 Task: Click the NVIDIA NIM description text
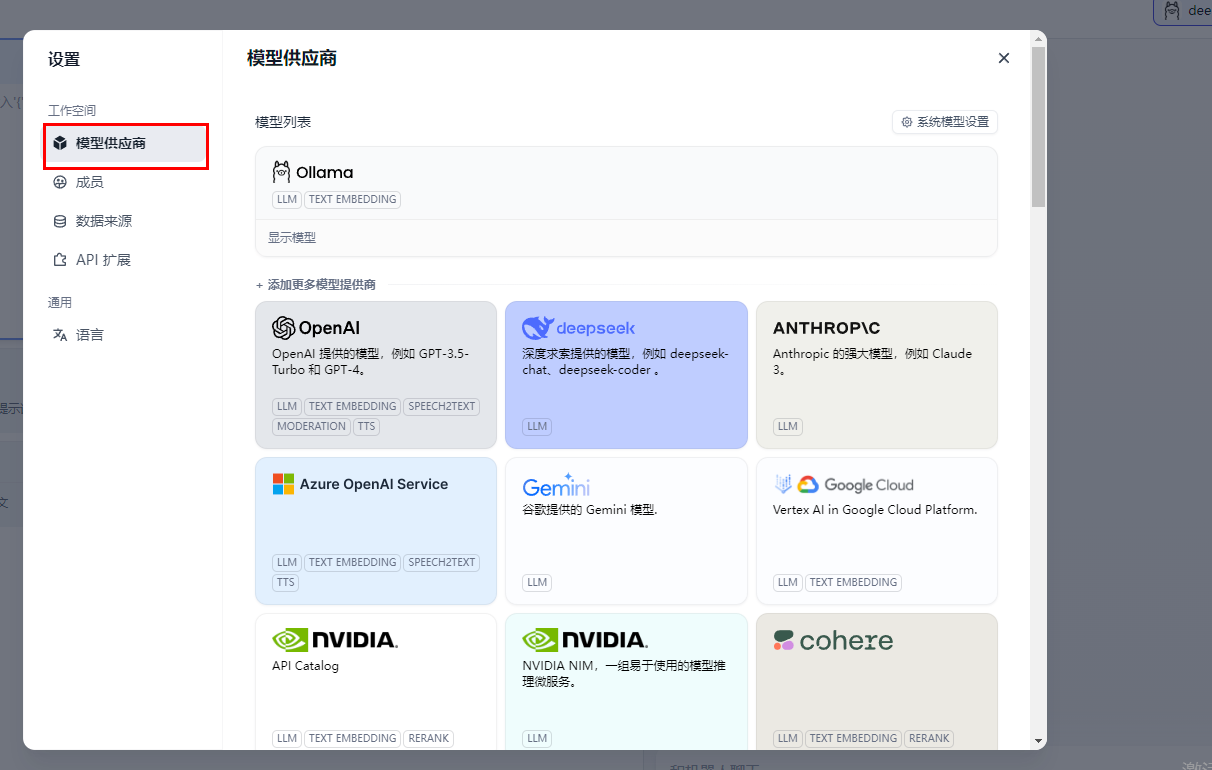coord(624,673)
